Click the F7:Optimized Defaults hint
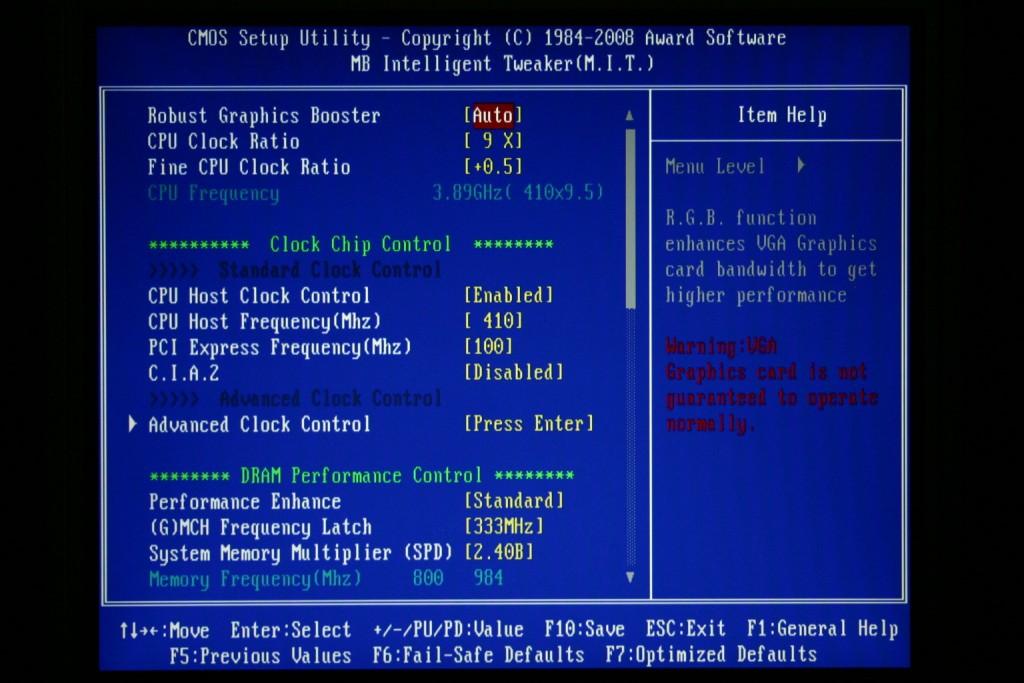 [711, 655]
